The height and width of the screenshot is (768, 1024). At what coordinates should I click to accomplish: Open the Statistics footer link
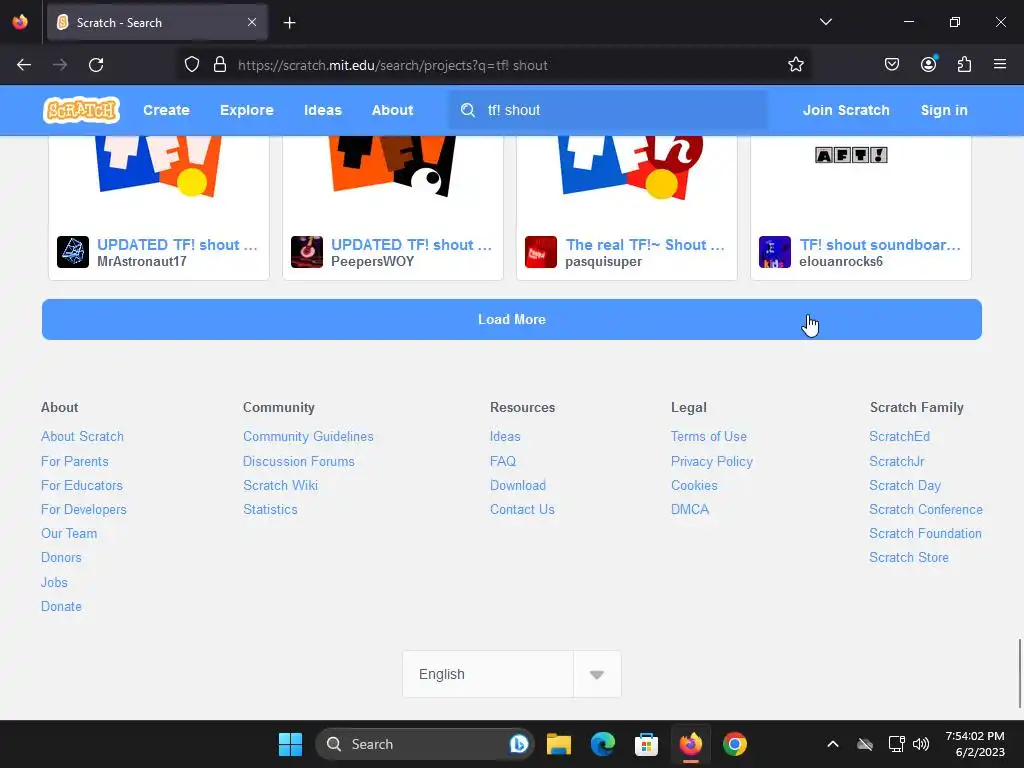(x=270, y=509)
